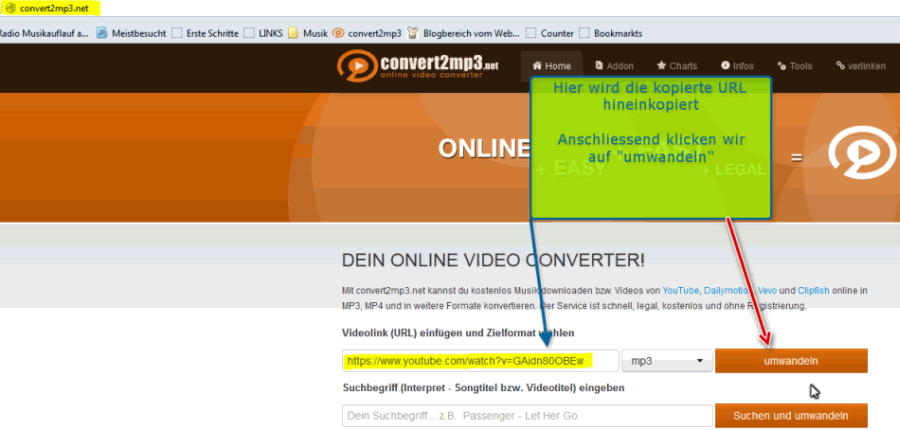Open the Tools menu item
900x430 pixels.
point(794,66)
